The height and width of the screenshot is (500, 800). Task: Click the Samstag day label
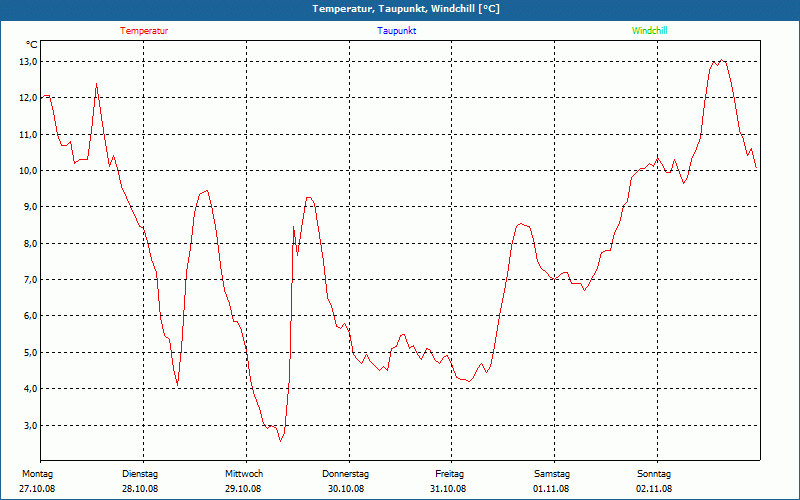point(552,474)
